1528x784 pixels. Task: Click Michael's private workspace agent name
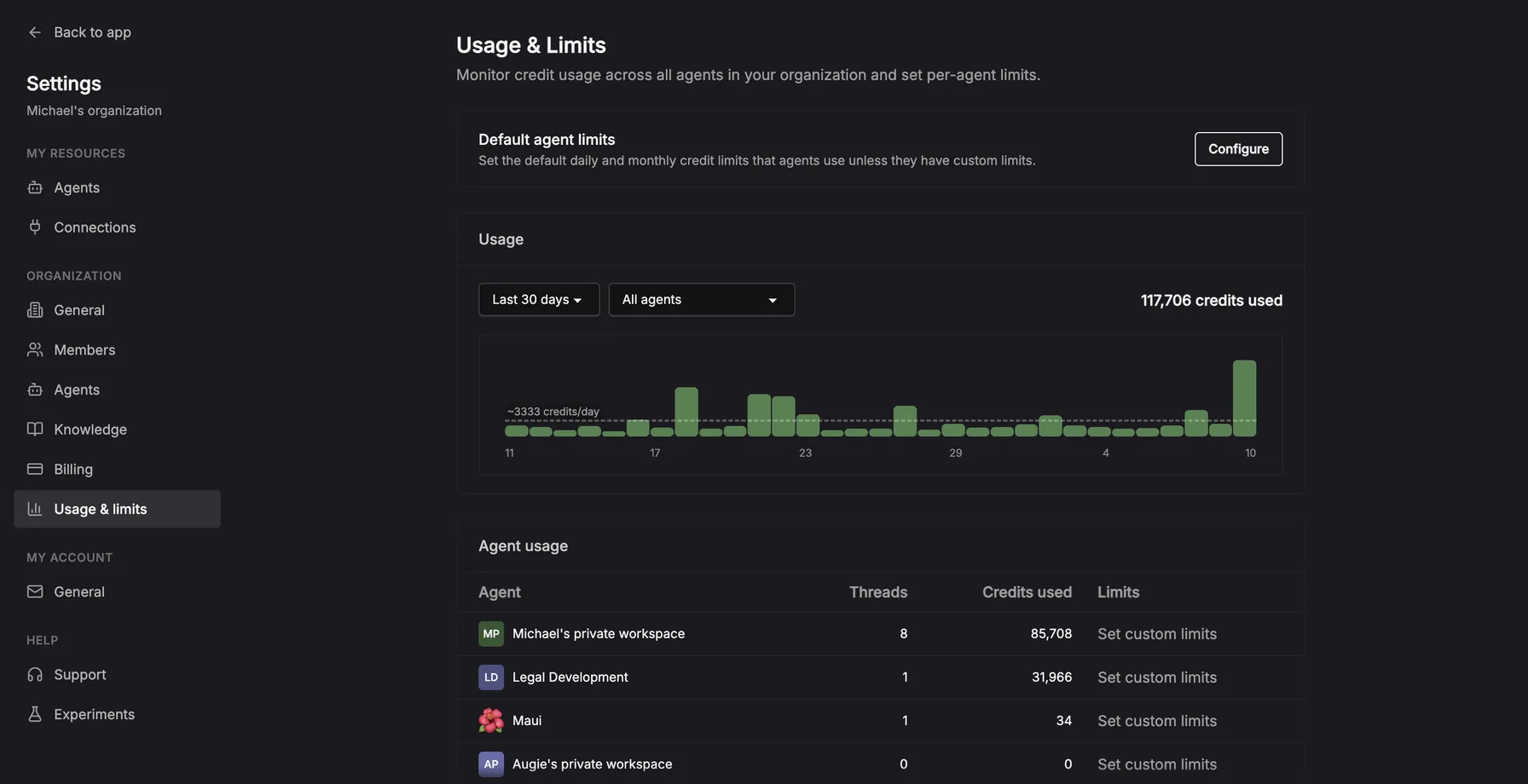click(599, 634)
